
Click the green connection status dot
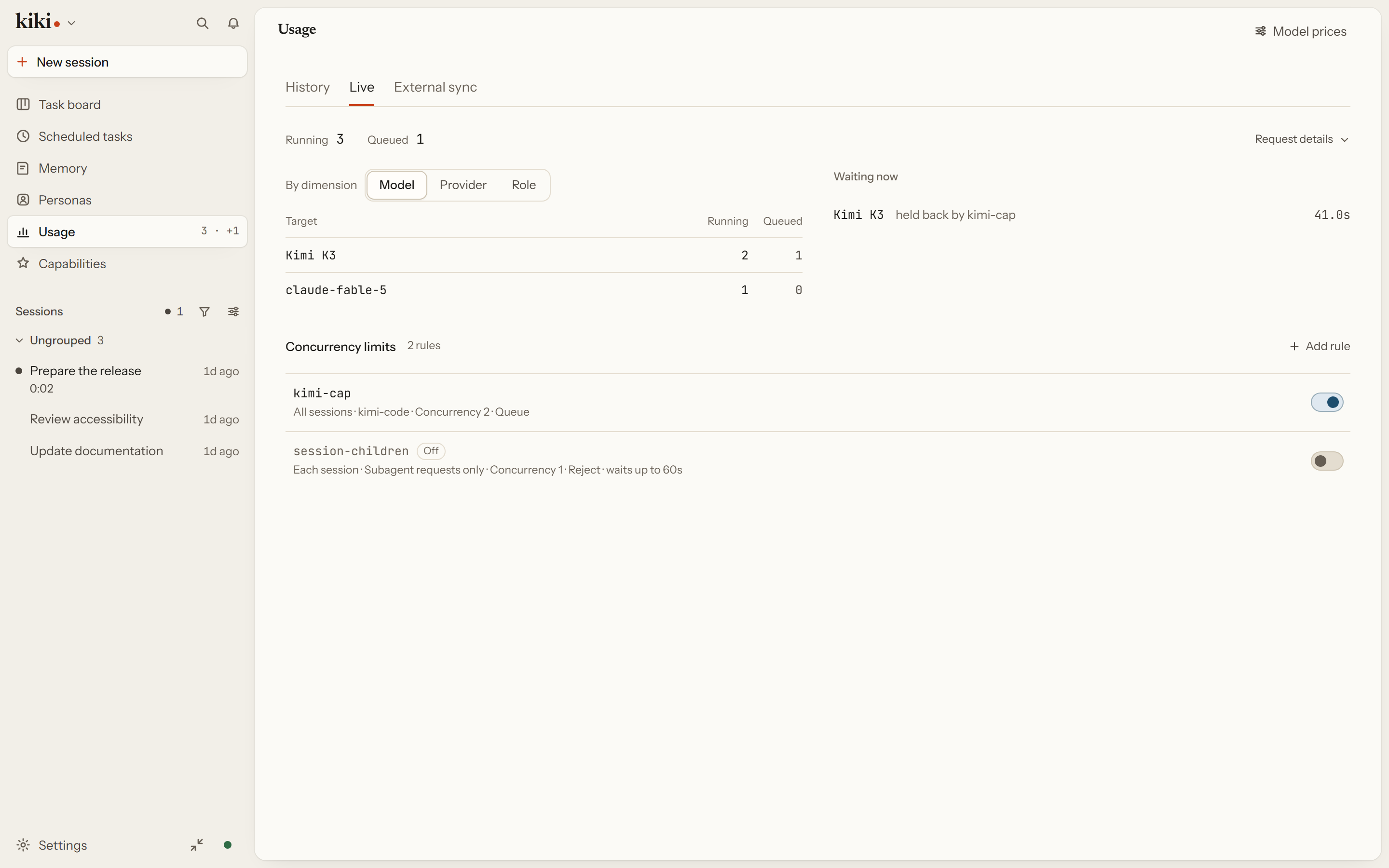[x=227, y=845]
